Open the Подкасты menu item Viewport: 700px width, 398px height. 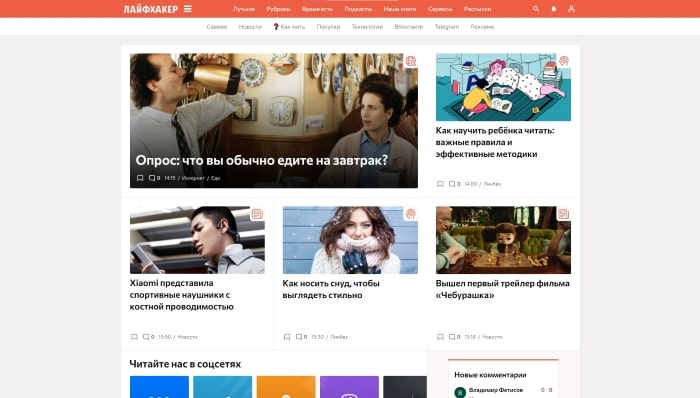(x=358, y=9)
